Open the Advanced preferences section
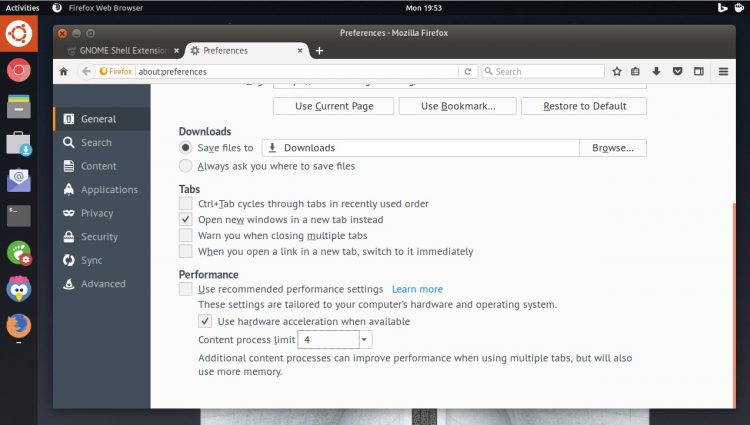The height and width of the screenshot is (425, 750). (102, 284)
